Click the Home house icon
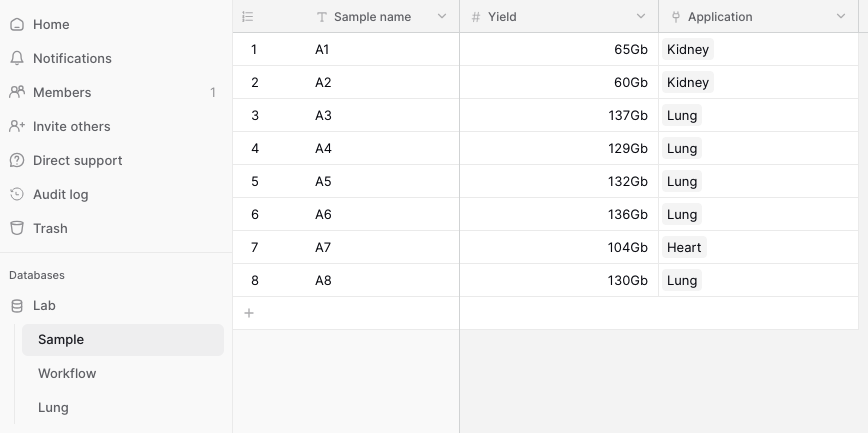This screenshot has width=868, height=433. click(x=17, y=24)
